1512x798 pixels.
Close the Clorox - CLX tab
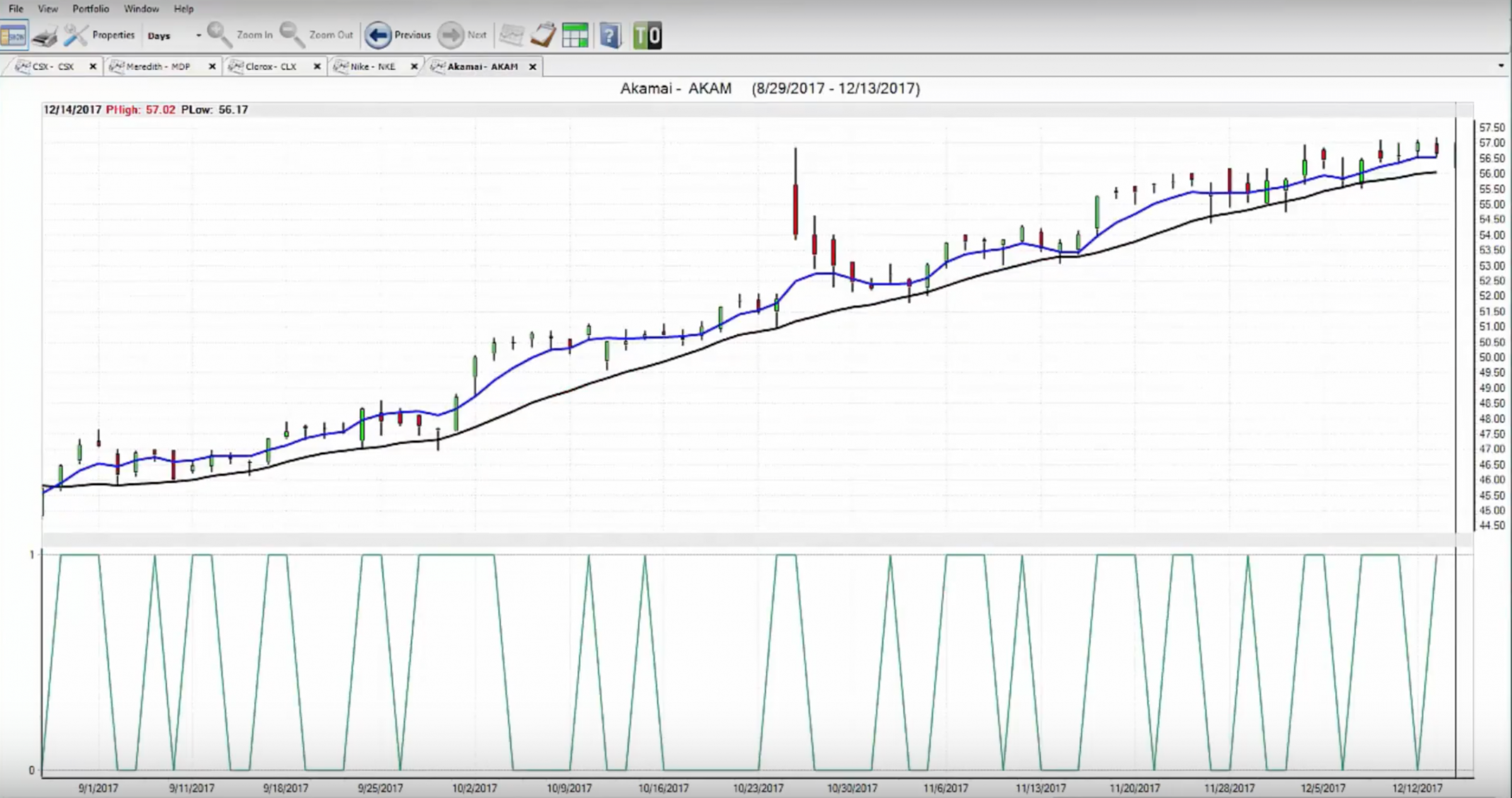tap(317, 66)
